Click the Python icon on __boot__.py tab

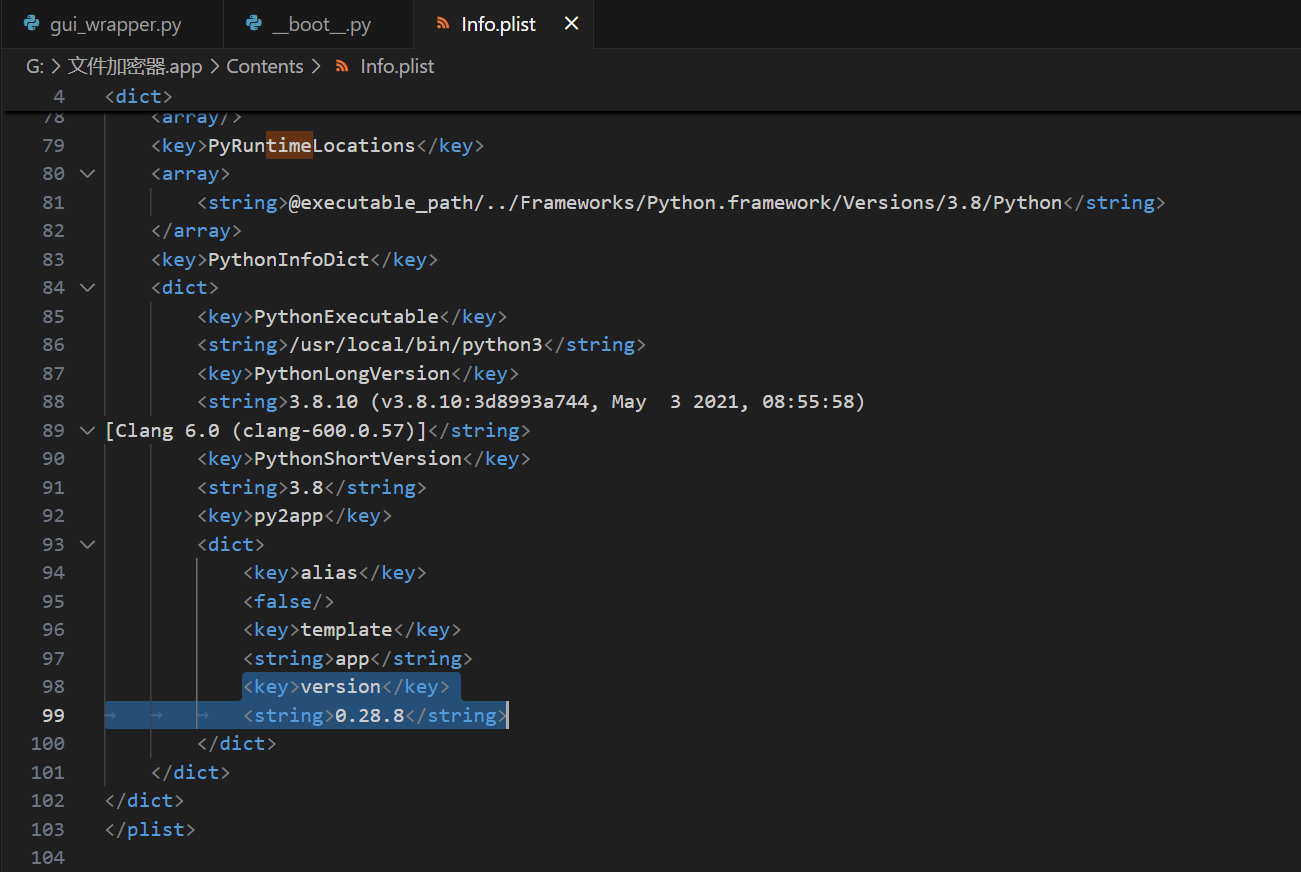click(254, 24)
